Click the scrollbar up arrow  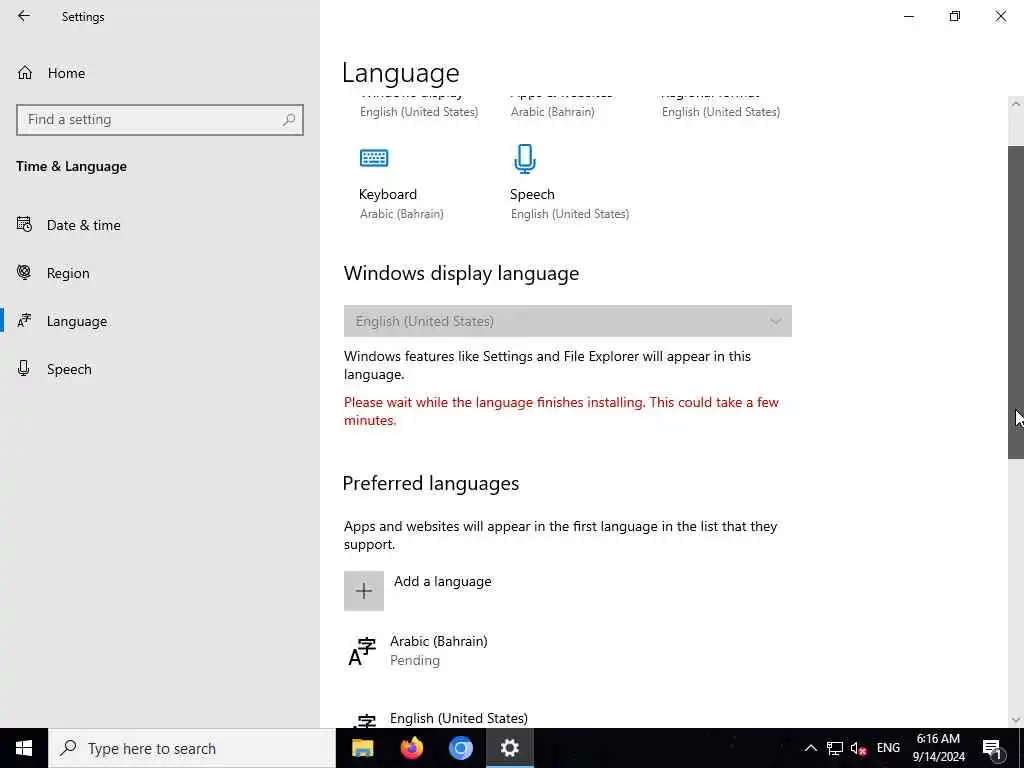point(1016,104)
